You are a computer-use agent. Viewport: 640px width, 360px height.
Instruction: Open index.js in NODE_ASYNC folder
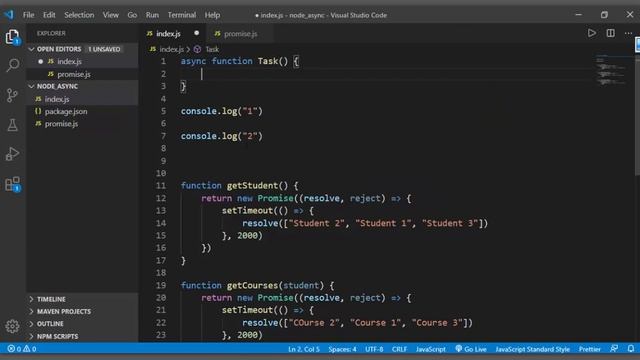[x=82, y=99]
